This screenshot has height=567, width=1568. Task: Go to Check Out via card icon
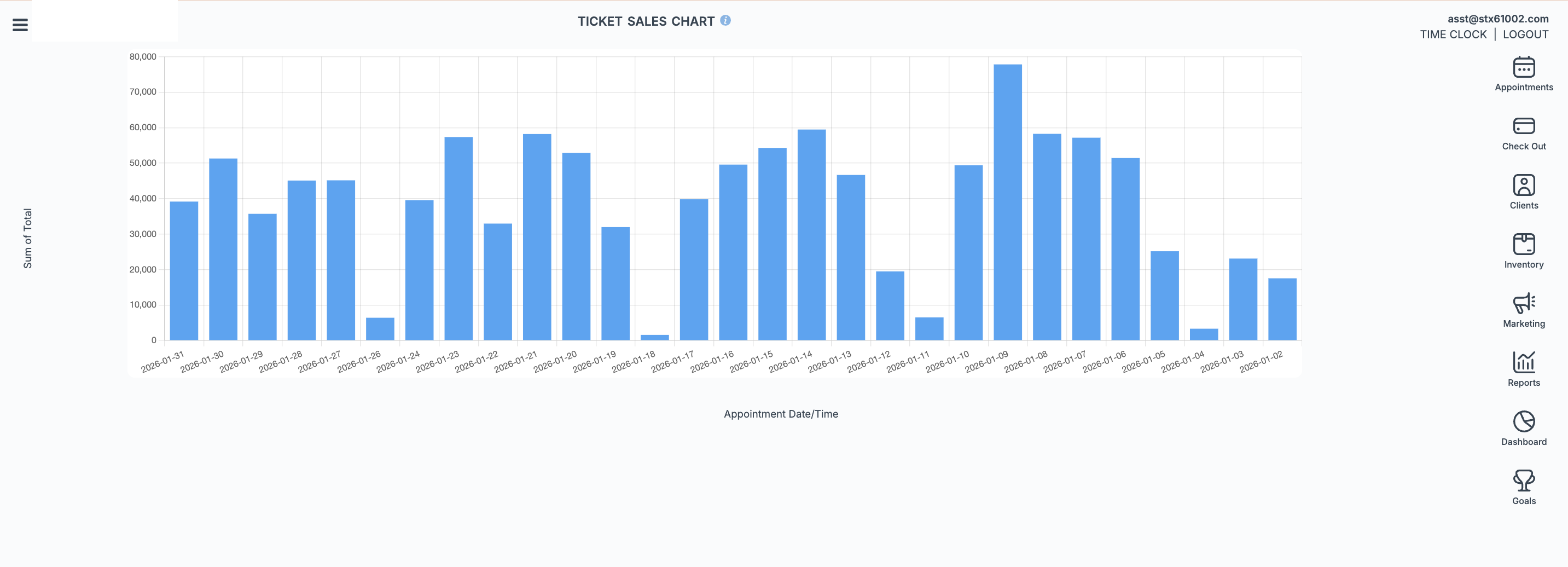coord(1523,126)
